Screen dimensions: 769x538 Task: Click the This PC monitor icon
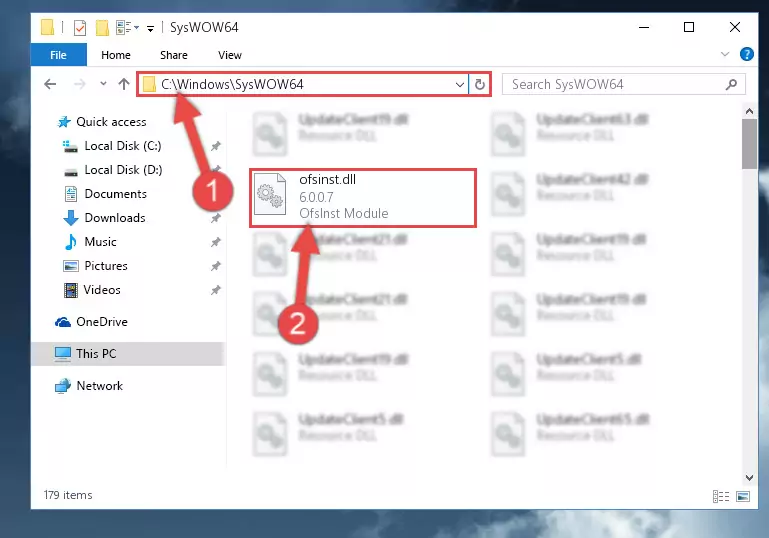63,354
